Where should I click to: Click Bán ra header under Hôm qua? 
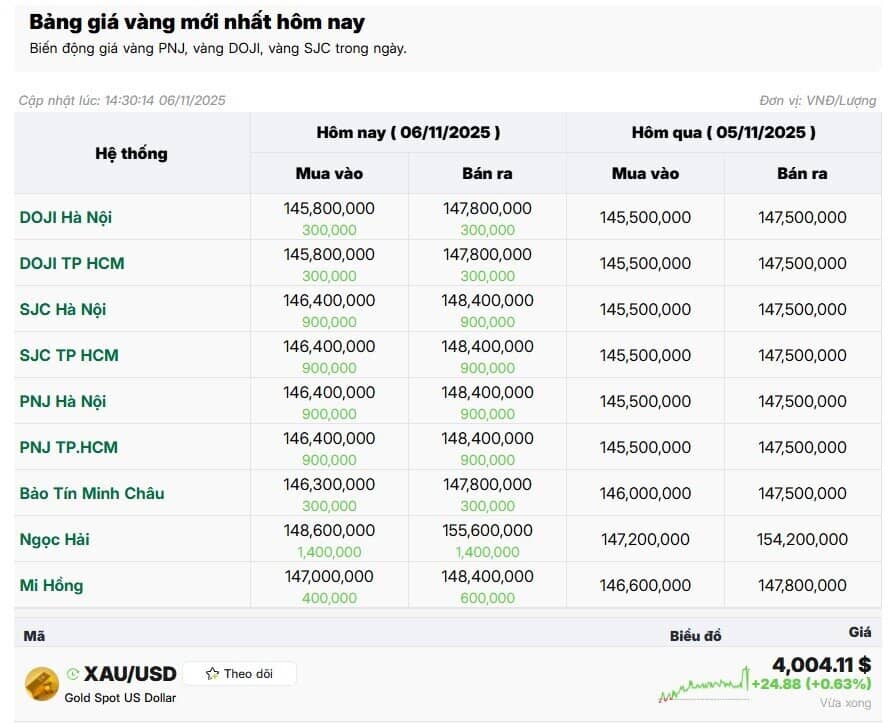coord(802,174)
